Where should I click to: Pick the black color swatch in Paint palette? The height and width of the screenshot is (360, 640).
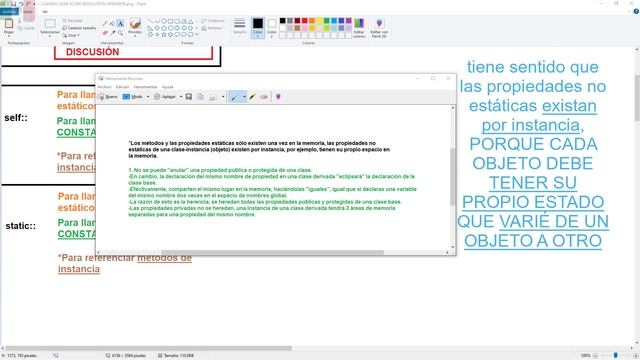(282, 20)
